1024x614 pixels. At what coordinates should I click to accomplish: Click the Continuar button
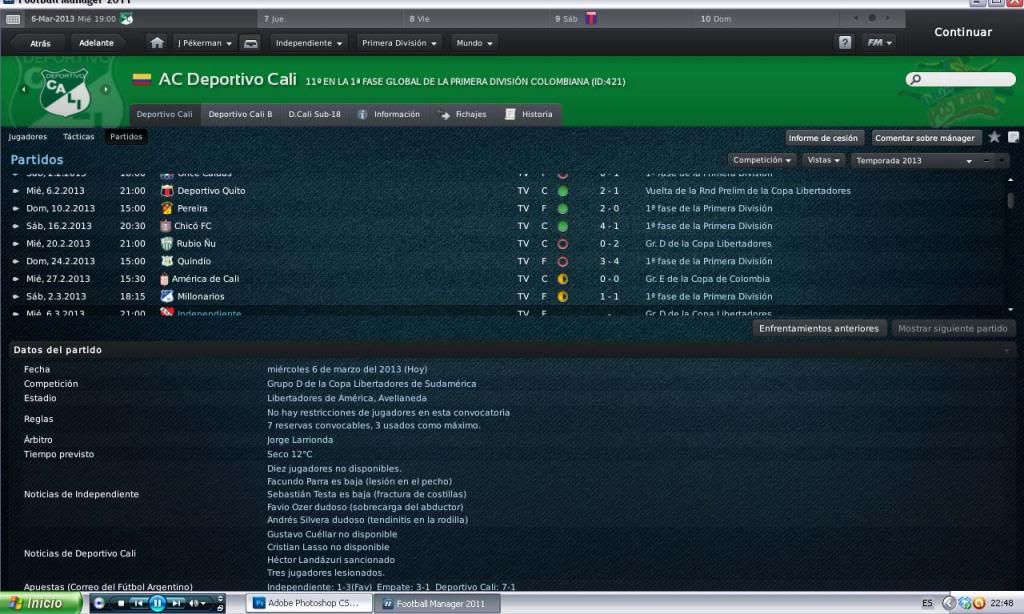tap(963, 32)
